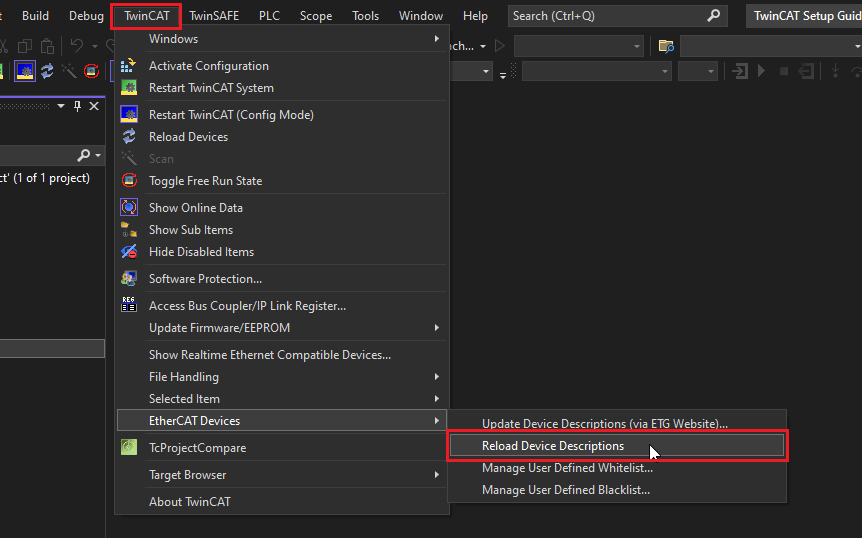The height and width of the screenshot is (538, 862).
Task: Click toolbar Scan wand icon
Action: (x=69, y=71)
